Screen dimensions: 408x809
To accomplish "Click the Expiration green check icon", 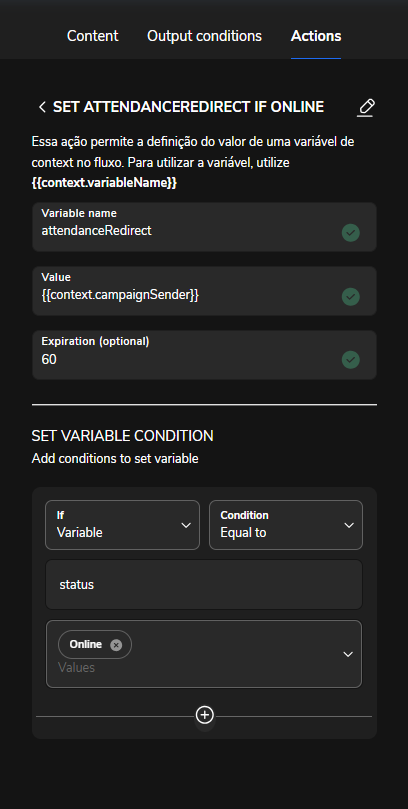I will coord(351,360).
